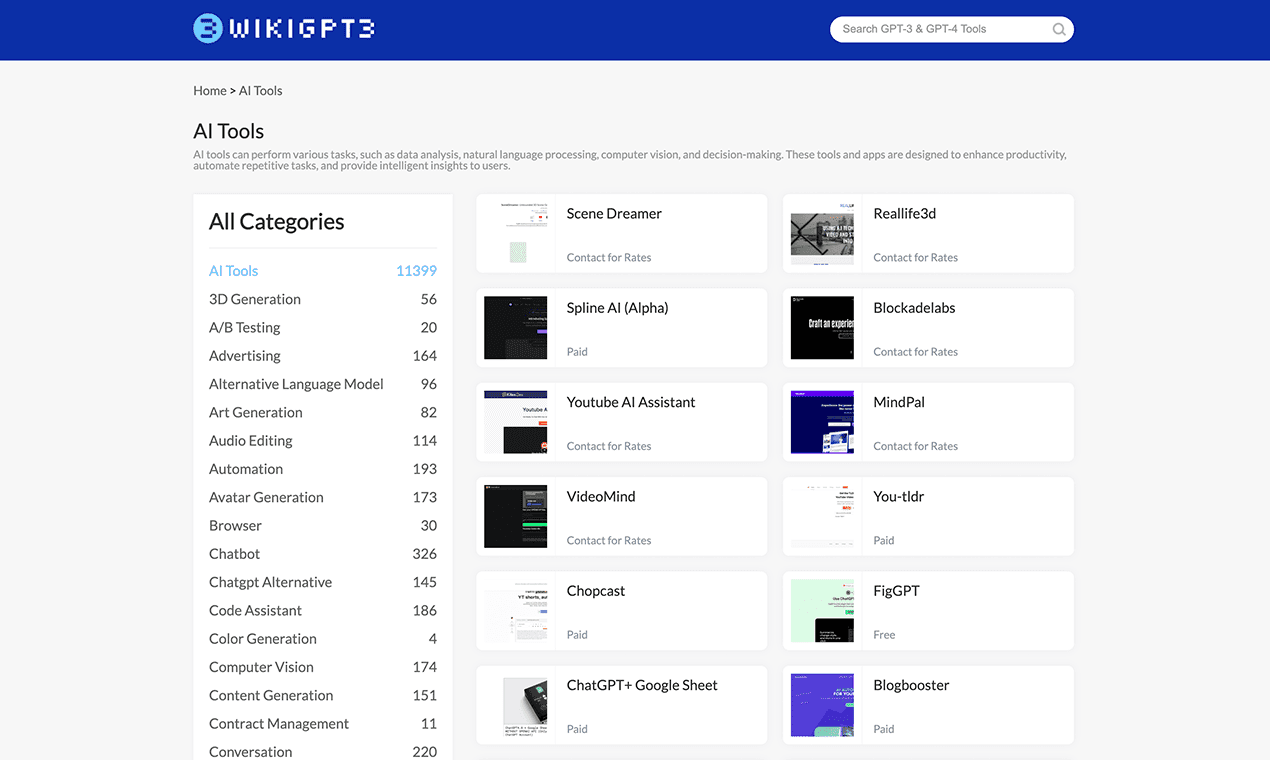Click the ChatGPT+ Google Sheet title
Viewport: 1270px width, 760px height.
tap(642, 685)
